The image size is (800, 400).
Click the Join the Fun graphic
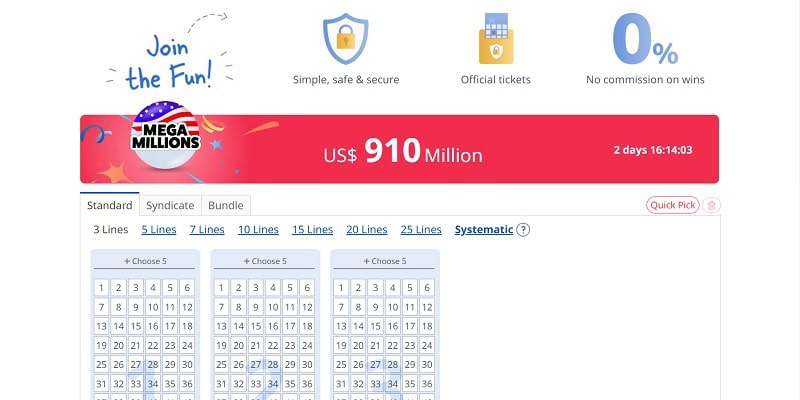click(169, 52)
